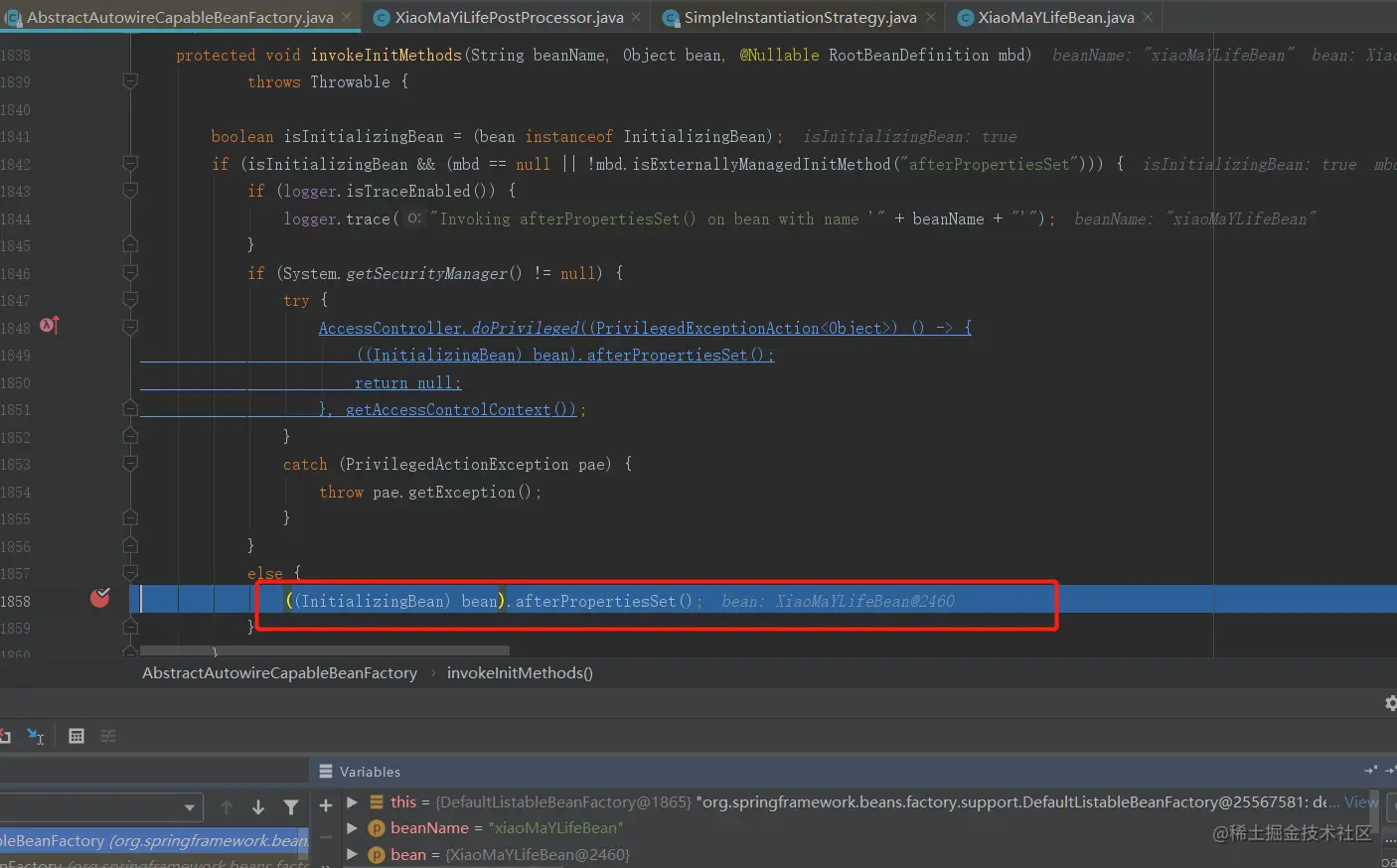Collapse the if-block fold marker at line 1842
The image size is (1397, 868).
130,164
